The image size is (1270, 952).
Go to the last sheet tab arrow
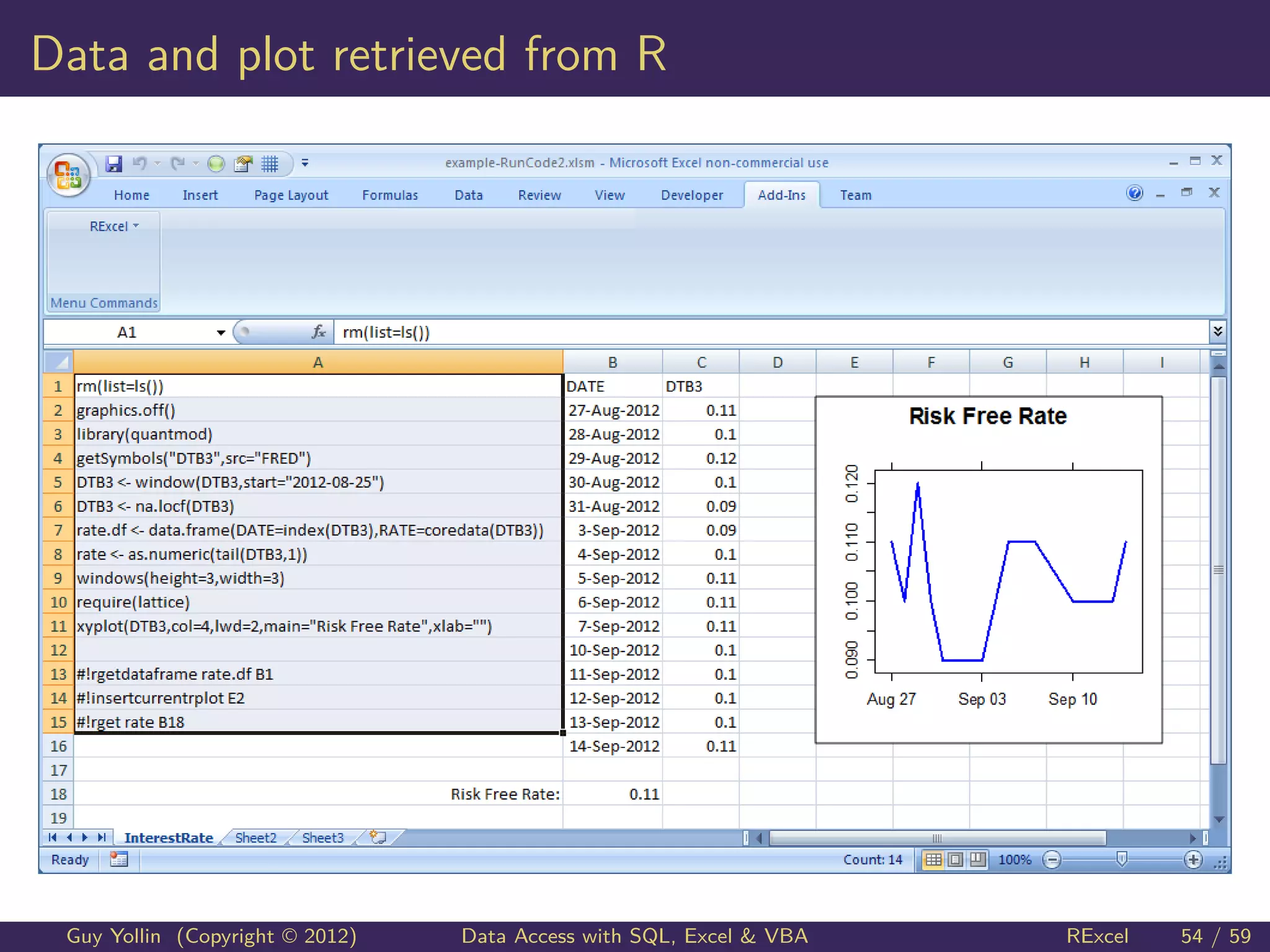click(102, 837)
